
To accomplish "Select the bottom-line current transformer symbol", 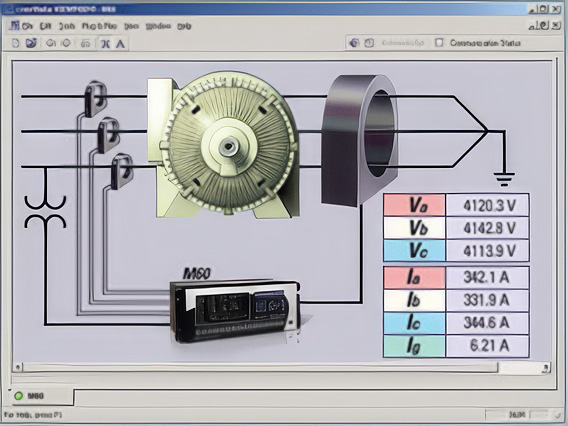I will click(122, 171).
